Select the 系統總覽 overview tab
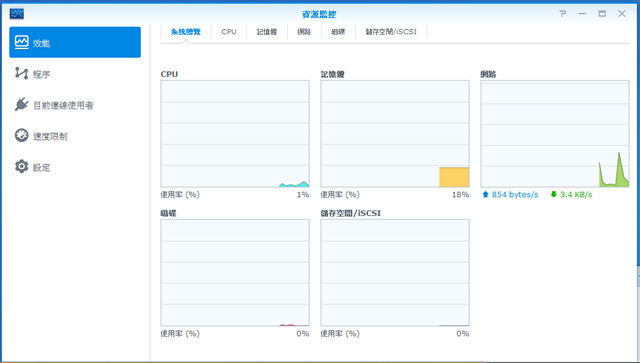640x363 pixels. [186, 31]
